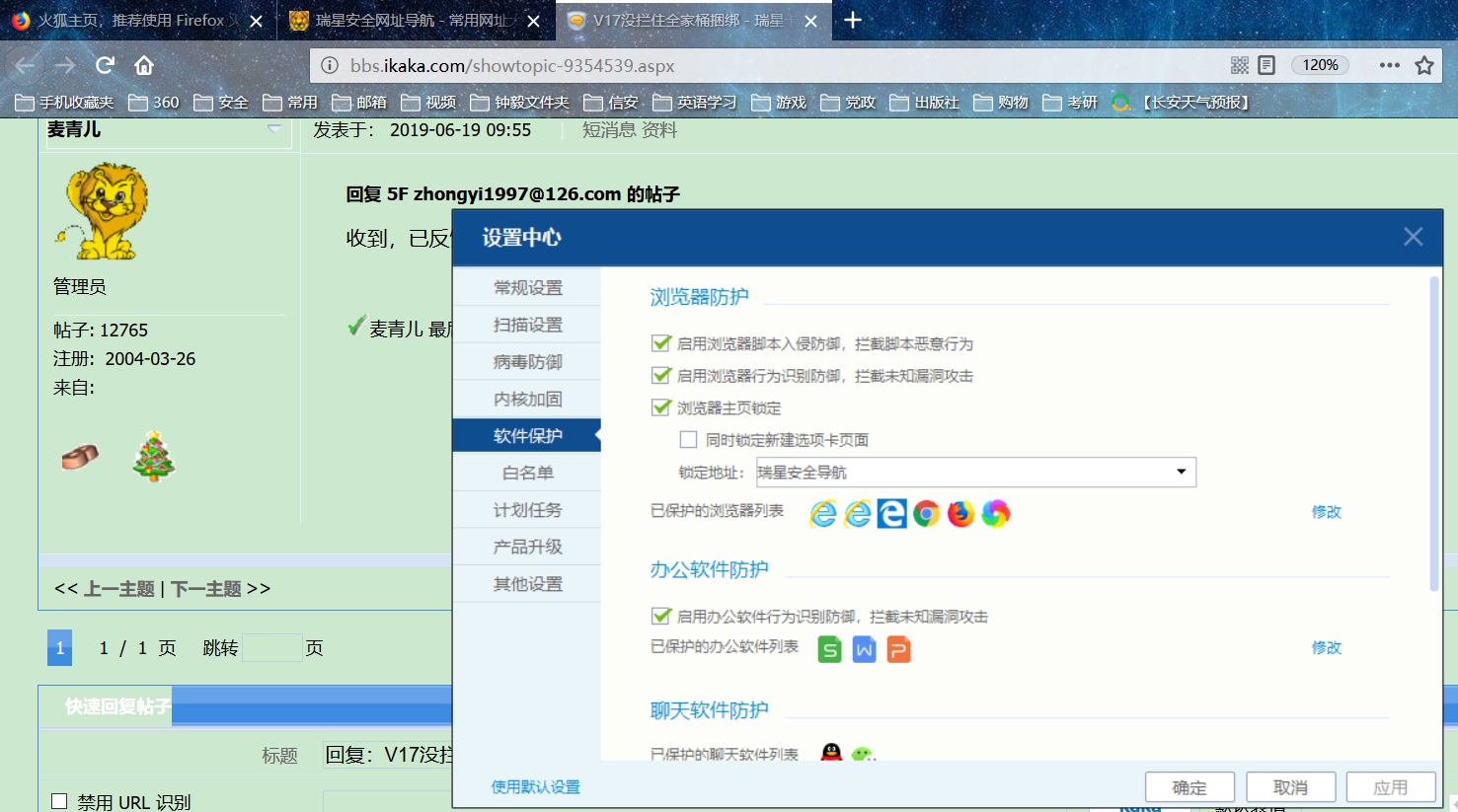Screen dimensions: 1458x812
Task: Enable 同时锁定新建选项卡页面 checkbox
Action: (x=689, y=440)
